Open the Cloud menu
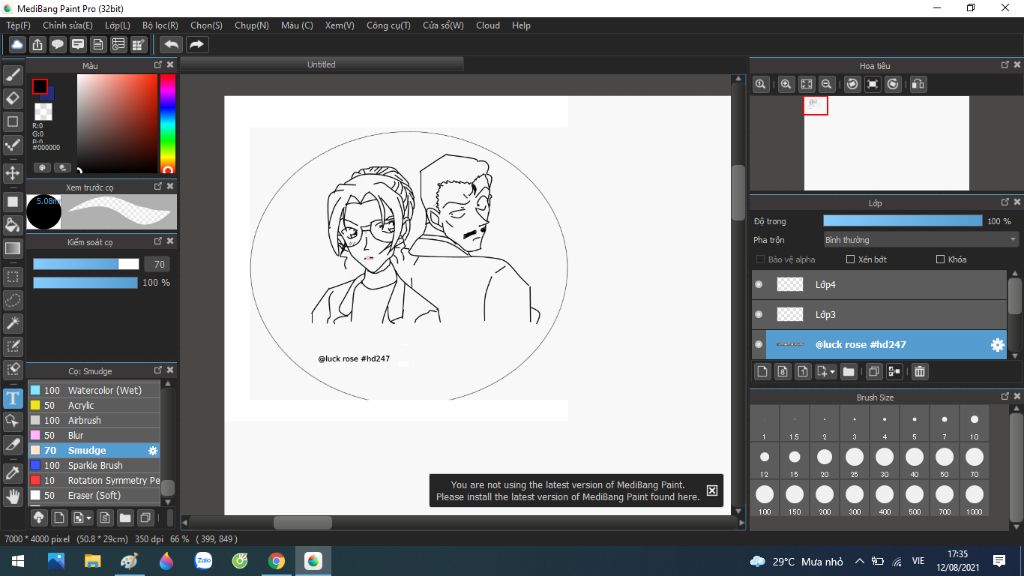 point(488,25)
